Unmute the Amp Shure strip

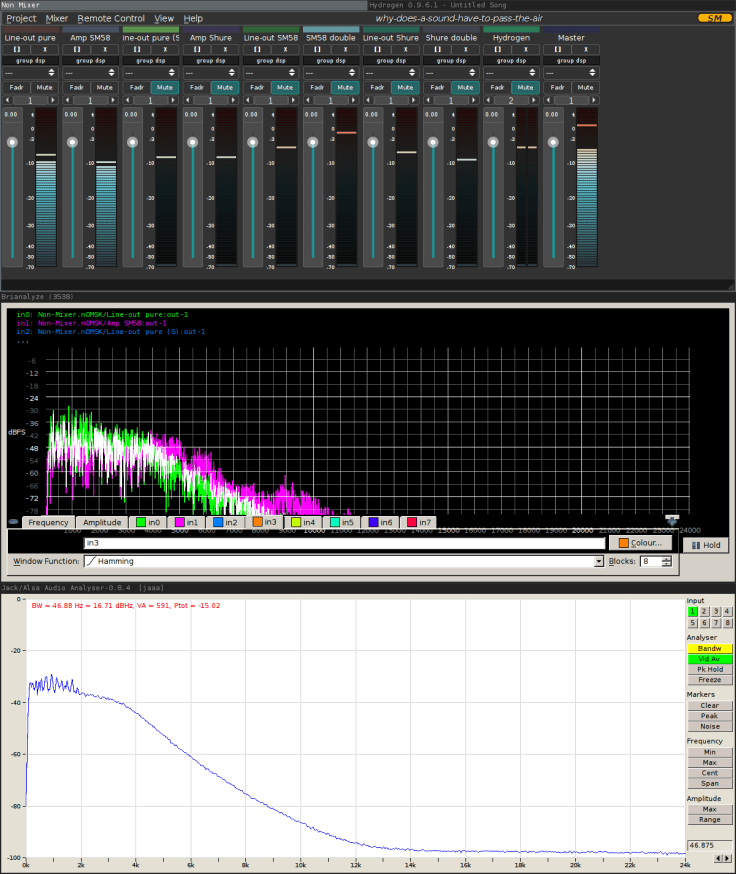(225, 87)
